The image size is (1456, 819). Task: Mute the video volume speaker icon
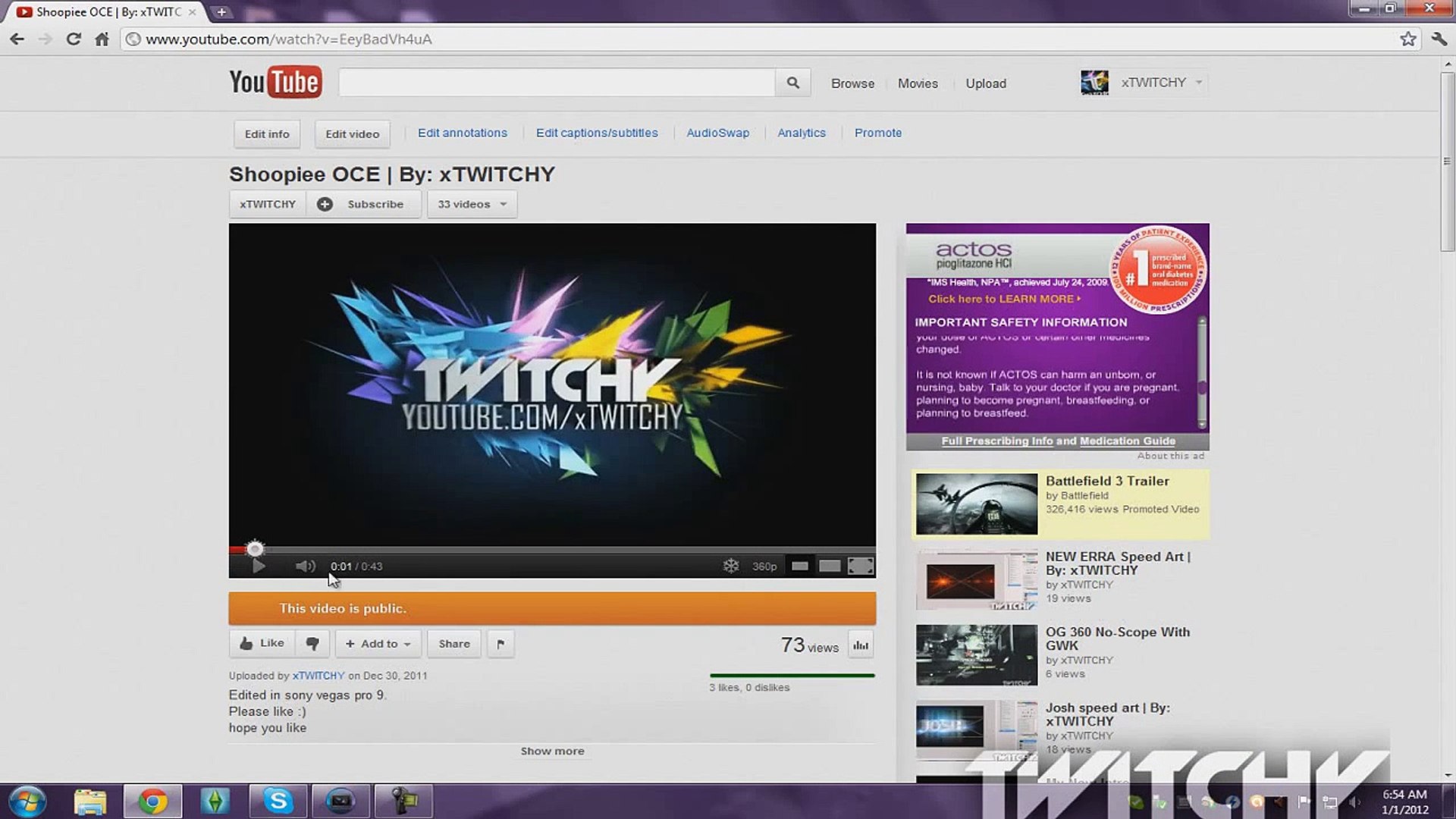(305, 566)
